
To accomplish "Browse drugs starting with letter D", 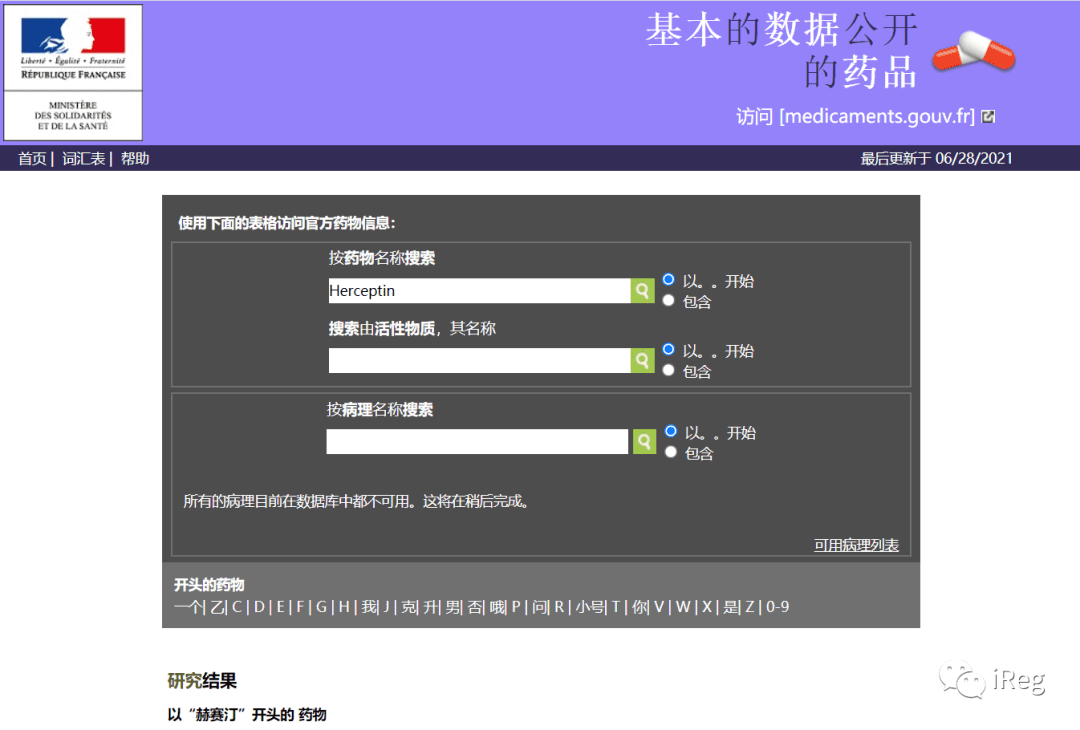I will pyautogui.click(x=259, y=607).
